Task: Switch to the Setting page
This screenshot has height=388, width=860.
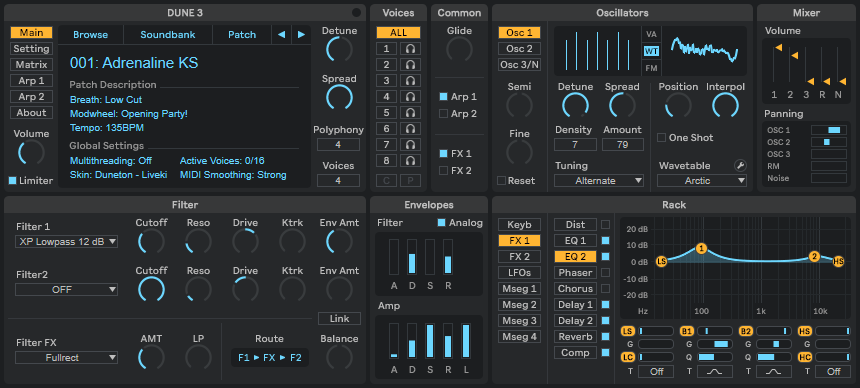Action: click(x=31, y=49)
